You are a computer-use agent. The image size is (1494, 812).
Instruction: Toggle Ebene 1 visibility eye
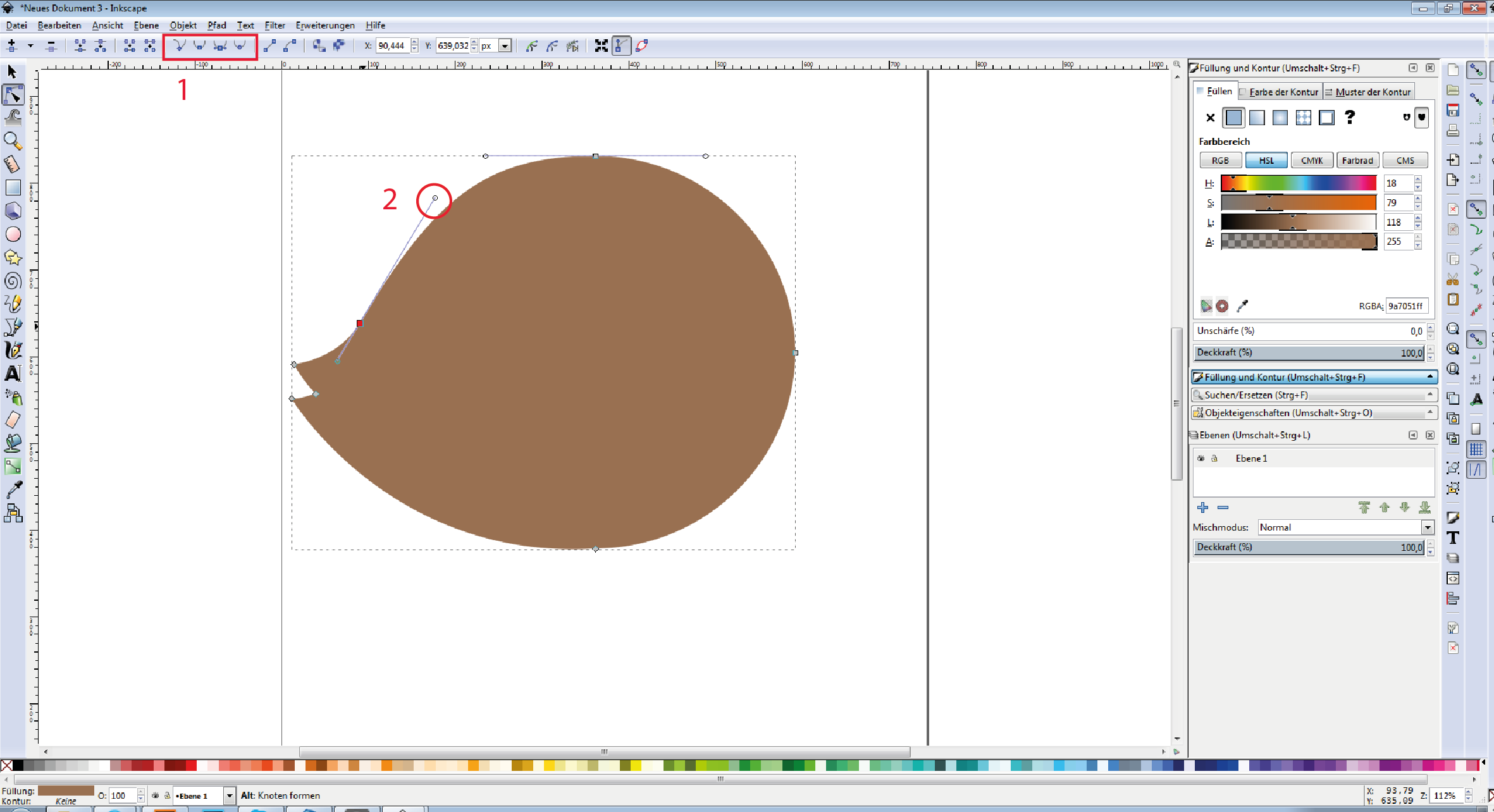[x=1201, y=458]
